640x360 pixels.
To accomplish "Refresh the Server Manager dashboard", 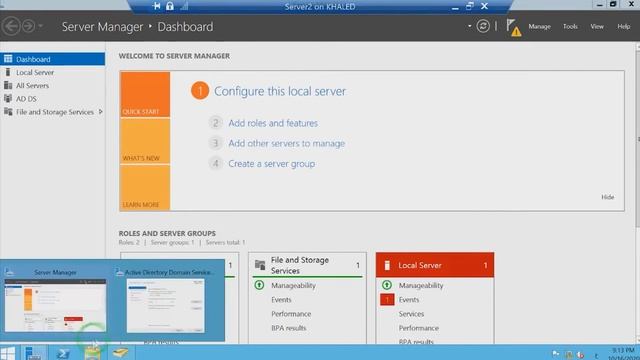I will click(483, 26).
